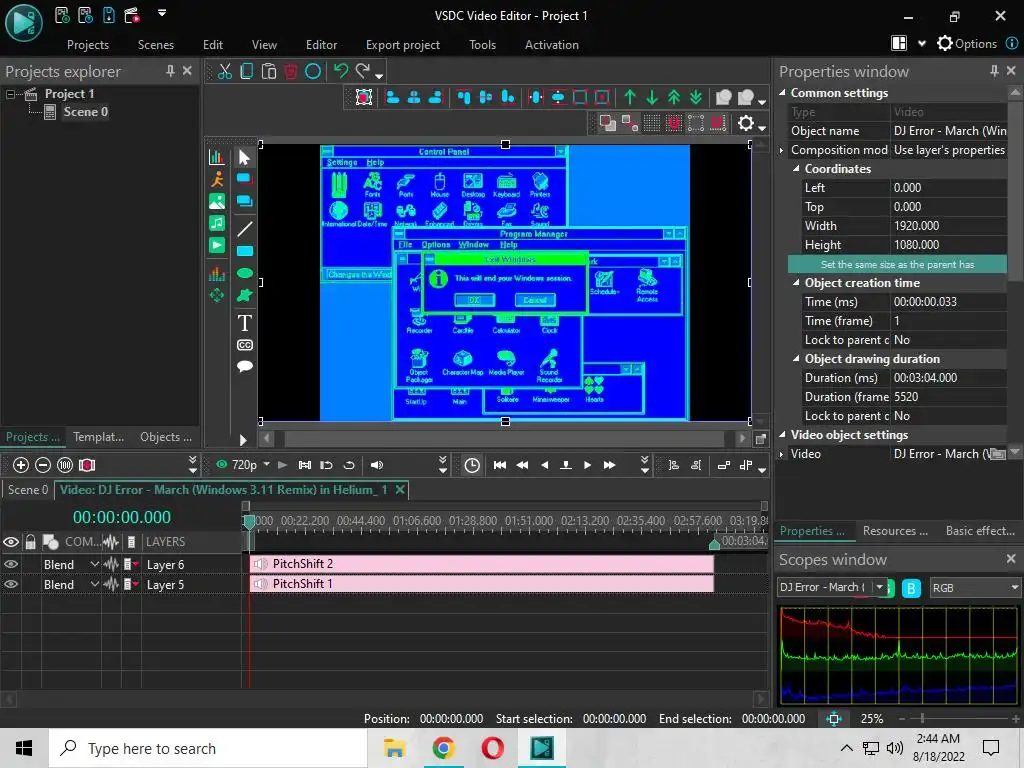Click the Redo arrow icon

click(363, 71)
